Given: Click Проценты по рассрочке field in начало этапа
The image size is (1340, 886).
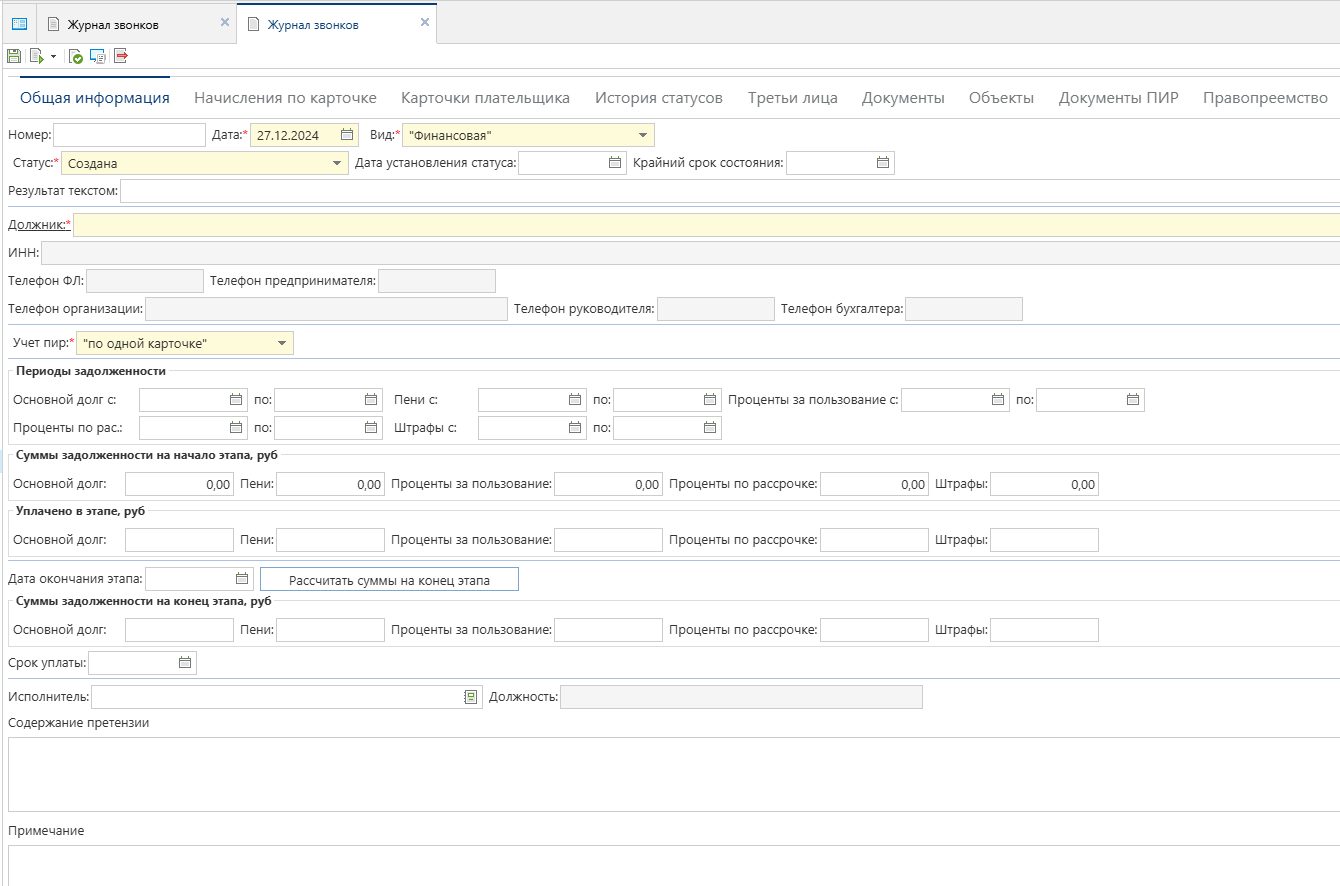Looking at the screenshot, I should [874, 484].
